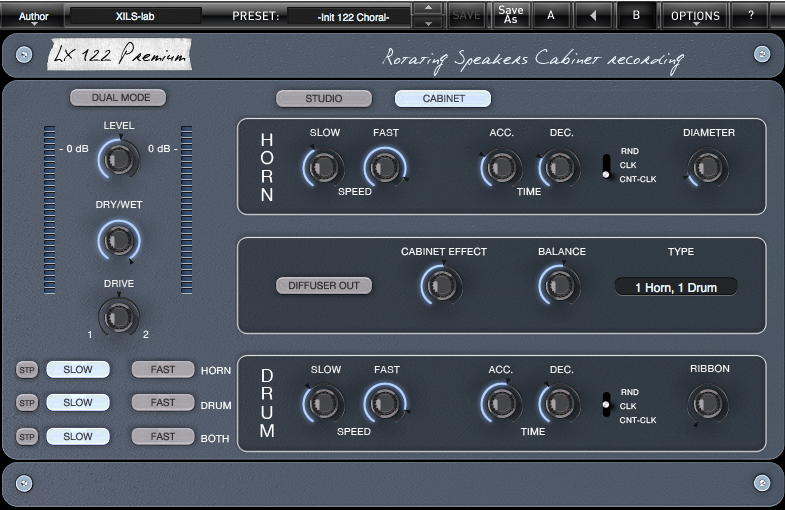The width and height of the screenshot is (785, 510).
Task: Switch to Cabinet view
Action: [443, 99]
